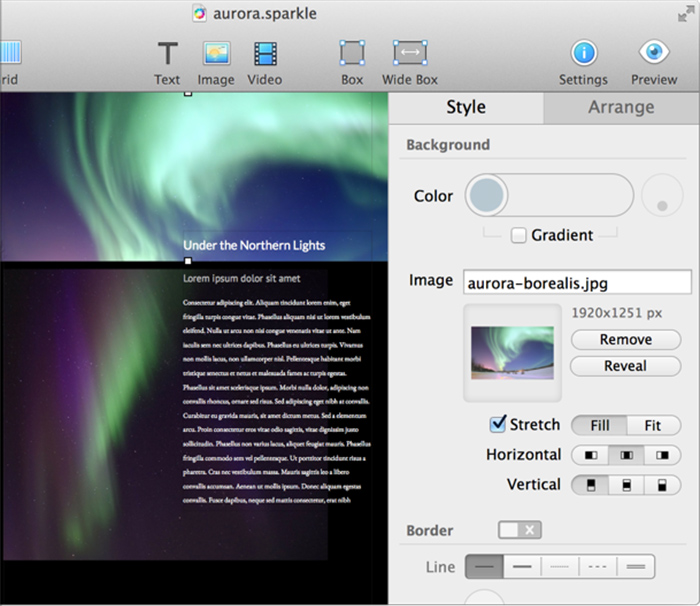The height and width of the screenshot is (606, 700).
Task: Click the Reveal button
Action: 625,366
